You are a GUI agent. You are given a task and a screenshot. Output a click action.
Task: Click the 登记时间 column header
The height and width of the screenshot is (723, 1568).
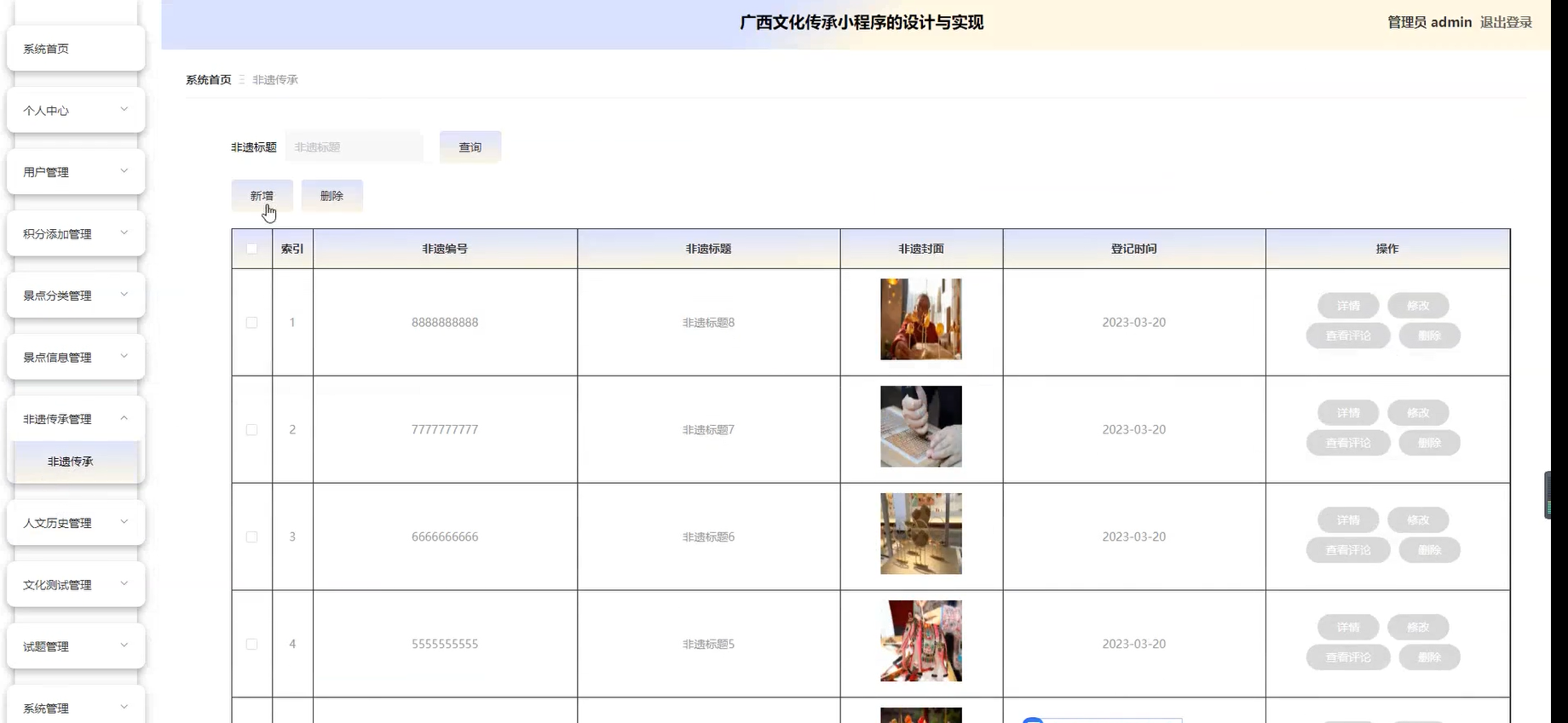(x=1133, y=249)
